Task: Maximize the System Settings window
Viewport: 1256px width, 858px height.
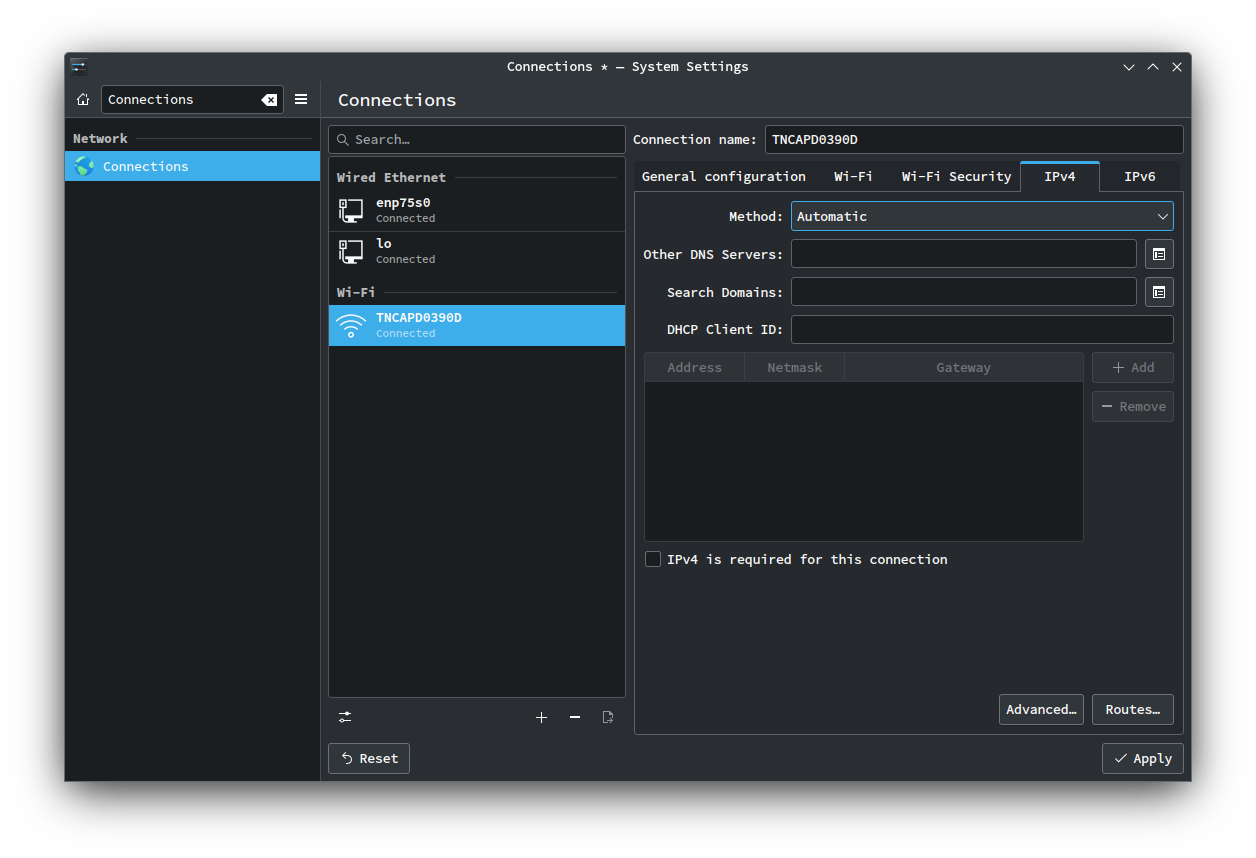Action: pos(1153,67)
